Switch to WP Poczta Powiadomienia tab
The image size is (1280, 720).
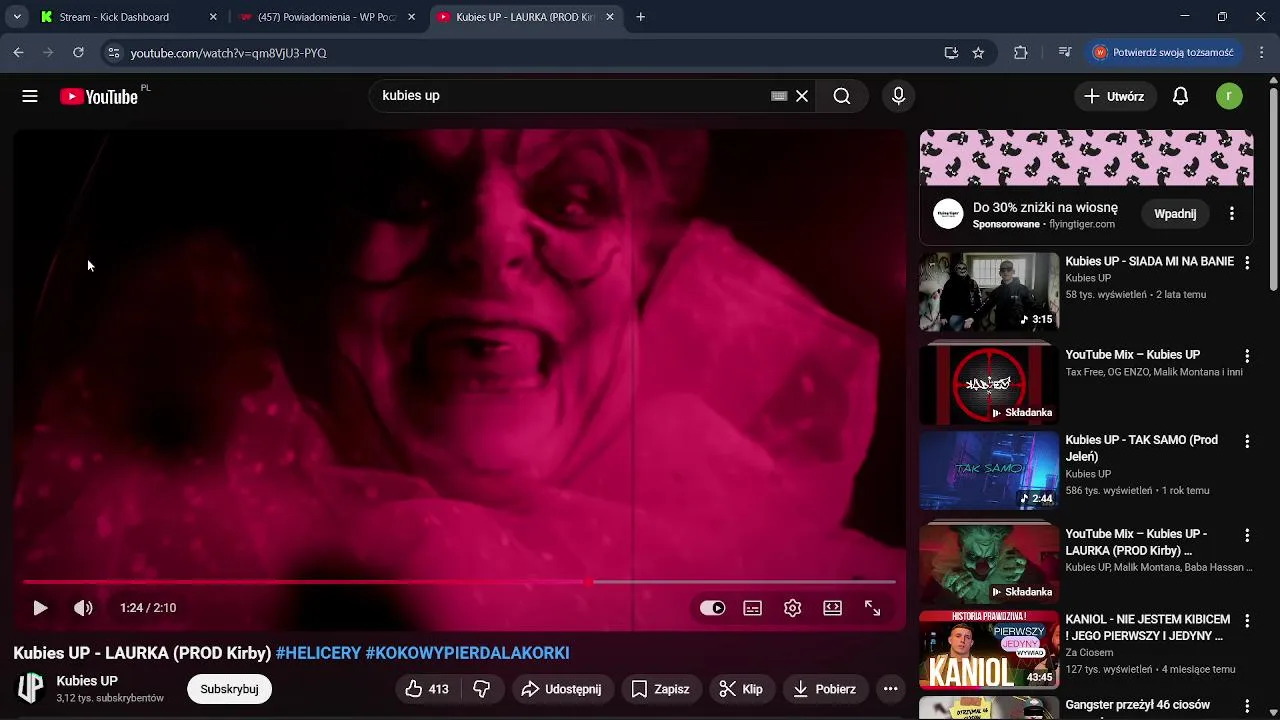click(327, 17)
